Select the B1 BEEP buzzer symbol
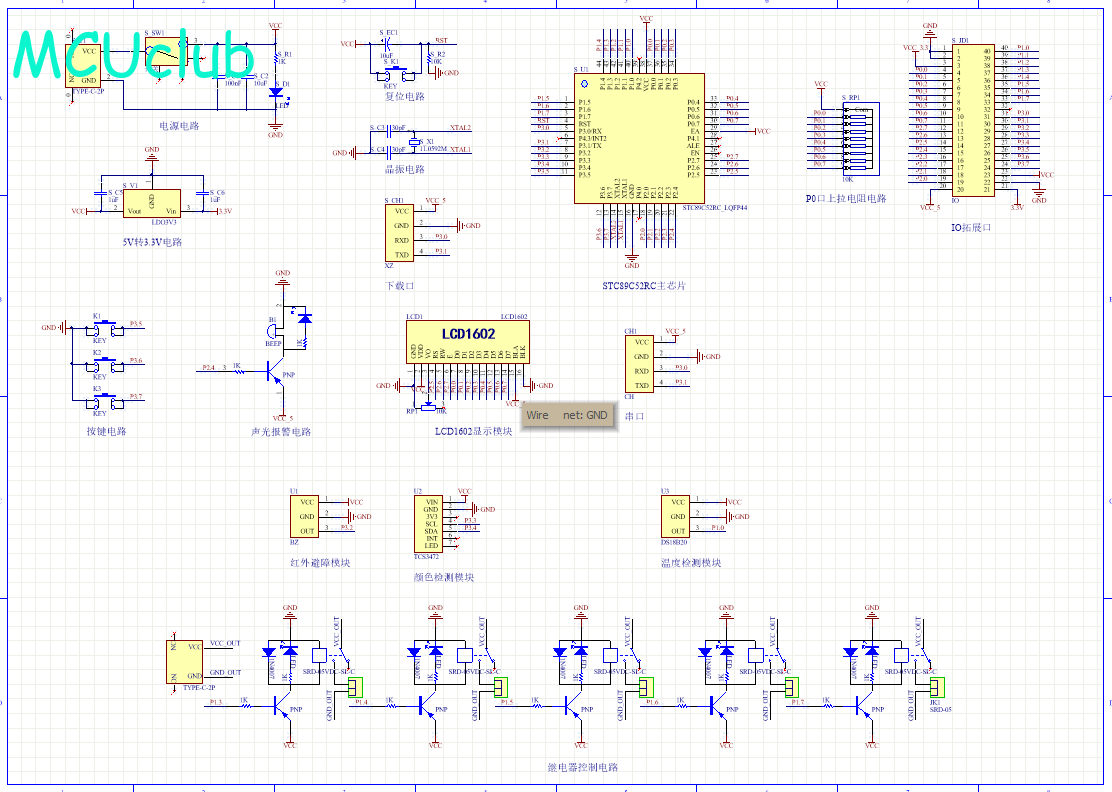 [x=273, y=333]
